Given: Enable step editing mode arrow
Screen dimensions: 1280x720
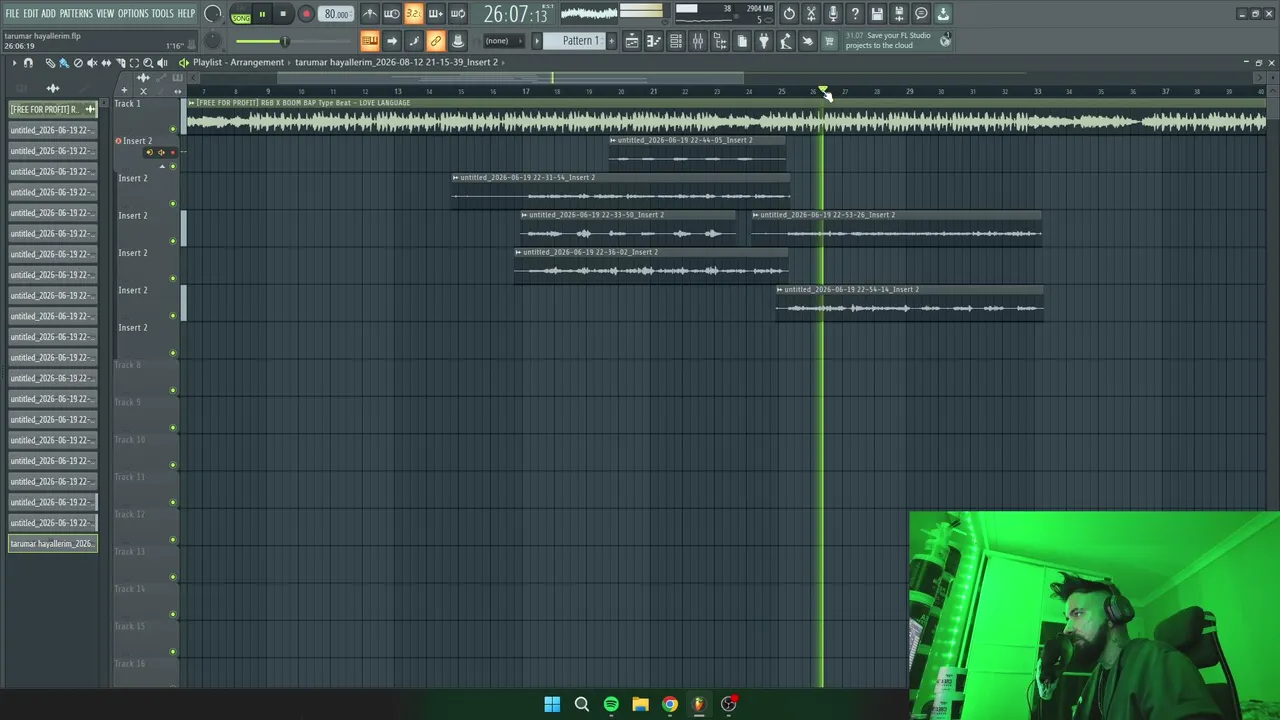Looking at the screenshot, I should pos(392,41).
